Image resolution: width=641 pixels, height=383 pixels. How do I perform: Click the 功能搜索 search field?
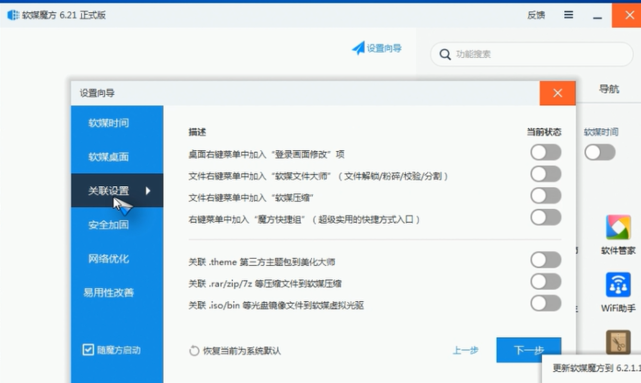[x=531, y=54]
